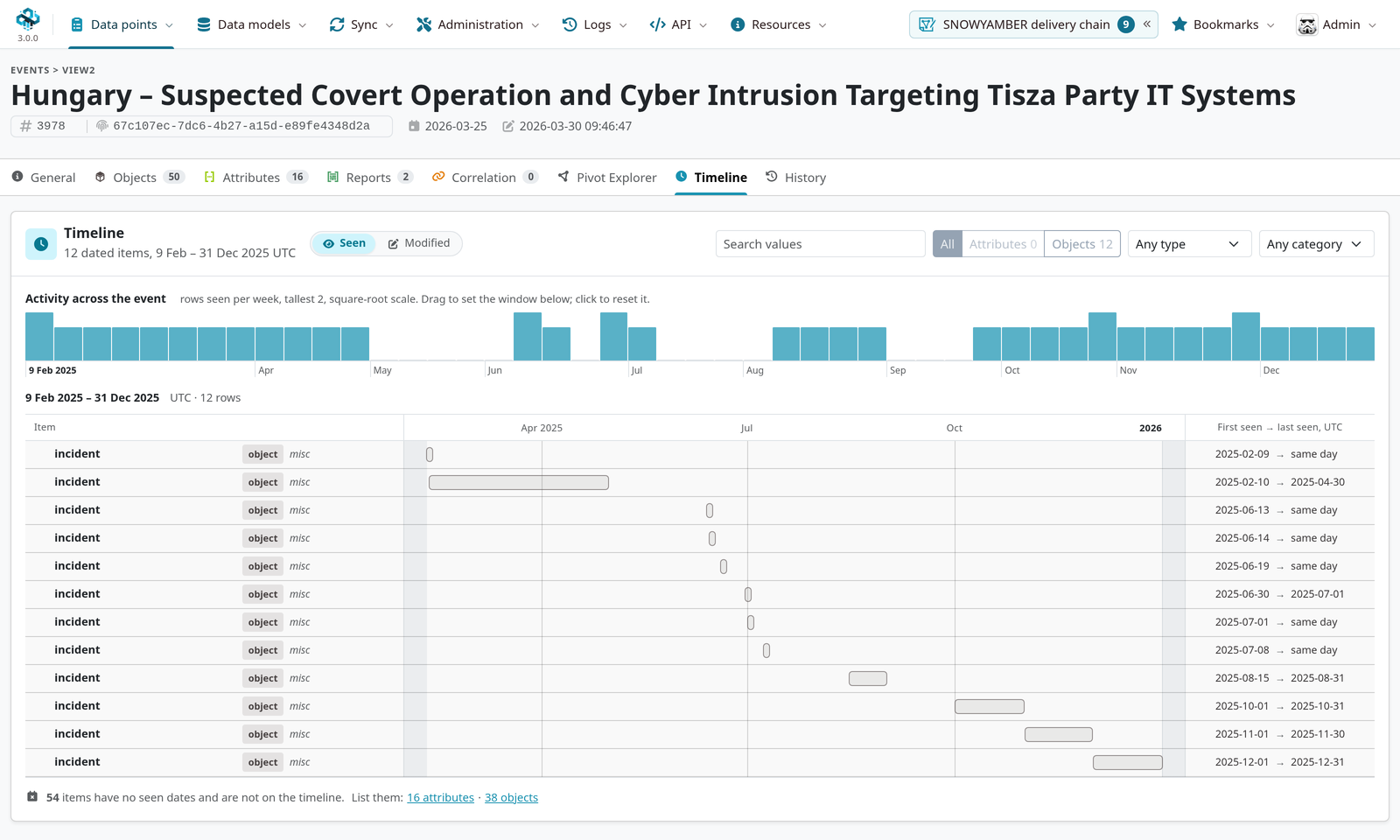The image size is (1400, 840).
Task: Open the Any type dropdown
Action: click(x=1188, y=244)
